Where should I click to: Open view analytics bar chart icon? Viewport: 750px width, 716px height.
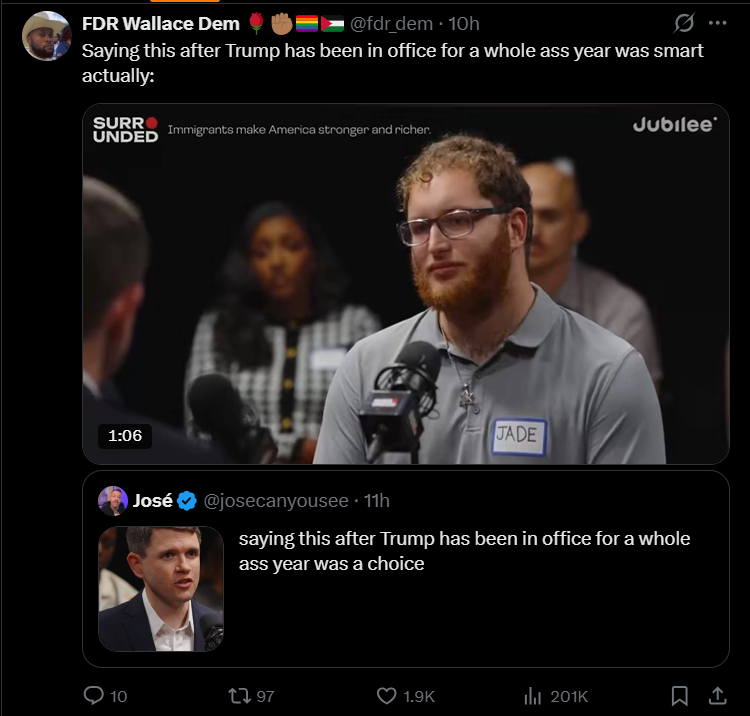pyautogui.click(x=532, y=696)
